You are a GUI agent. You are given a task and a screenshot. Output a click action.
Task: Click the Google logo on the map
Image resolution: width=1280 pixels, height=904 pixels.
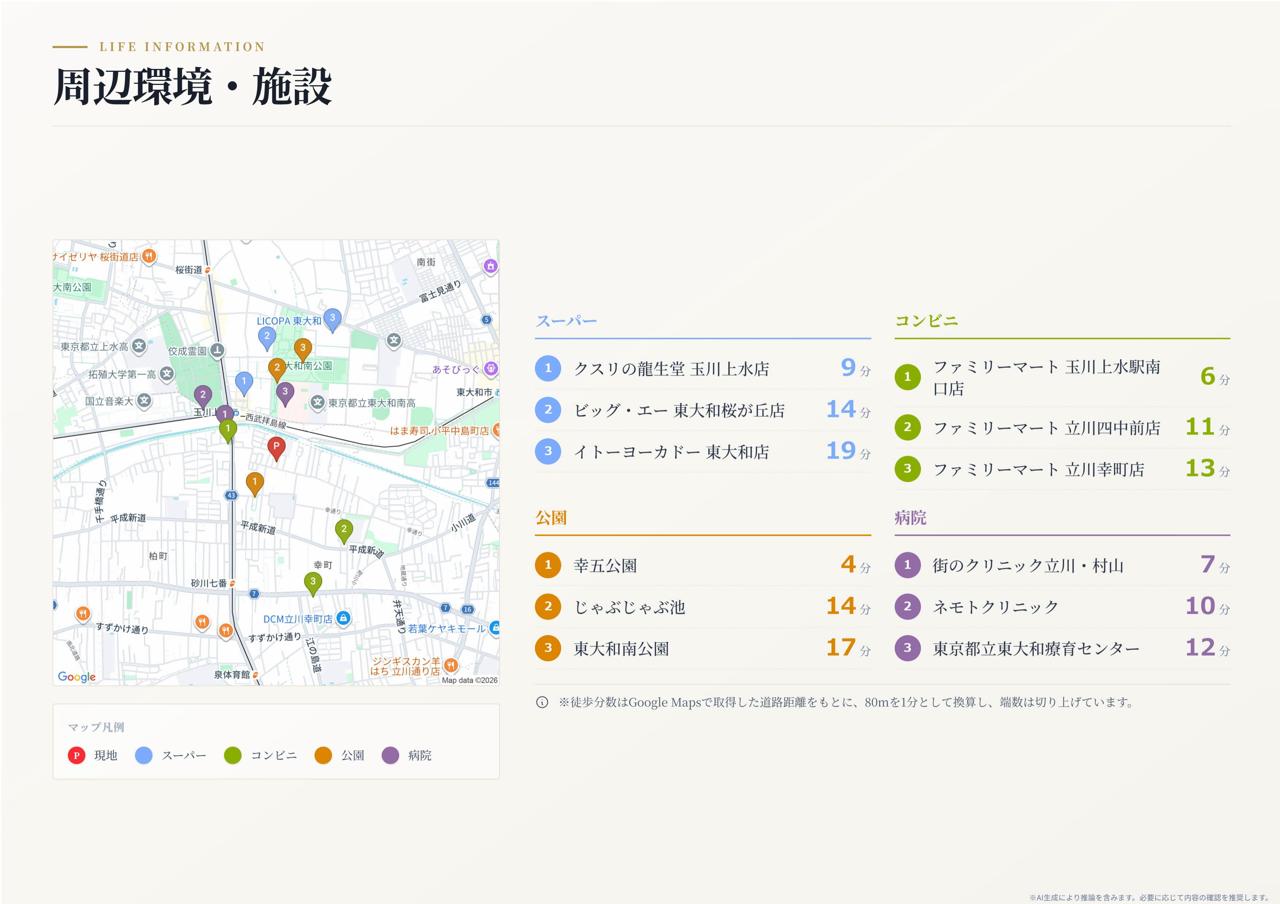[x=77, y=677]
